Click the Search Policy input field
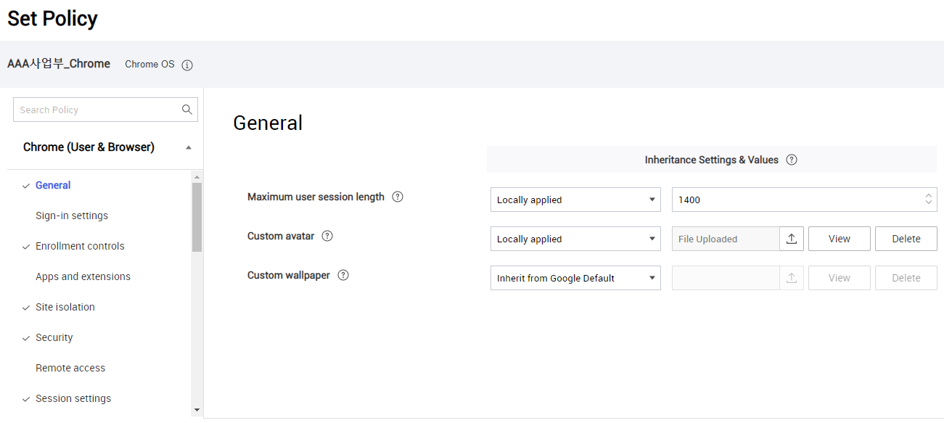The height and width of the screenshot is (423, 944). 97,110
